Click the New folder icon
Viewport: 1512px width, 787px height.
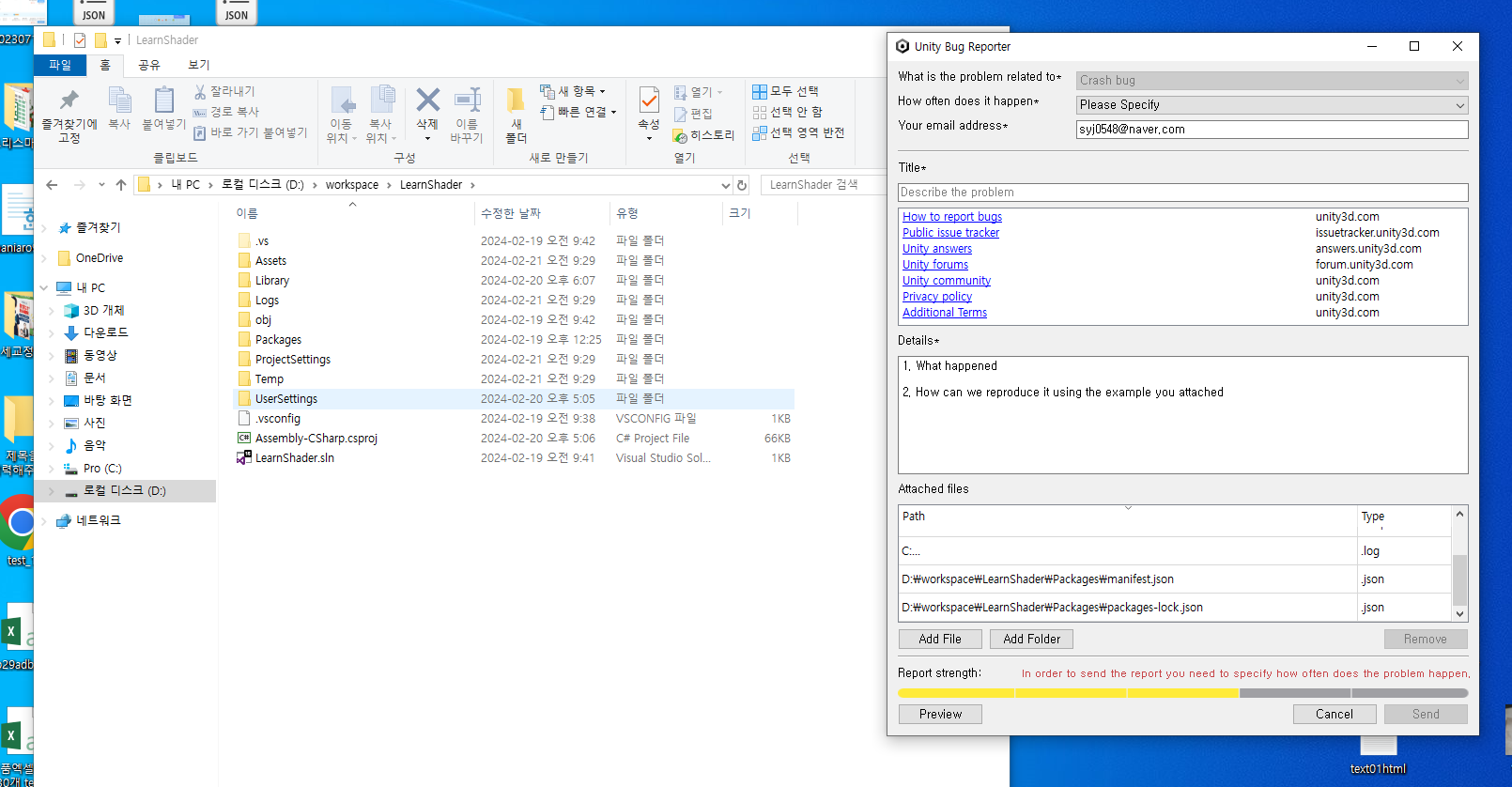coord(516,100)
